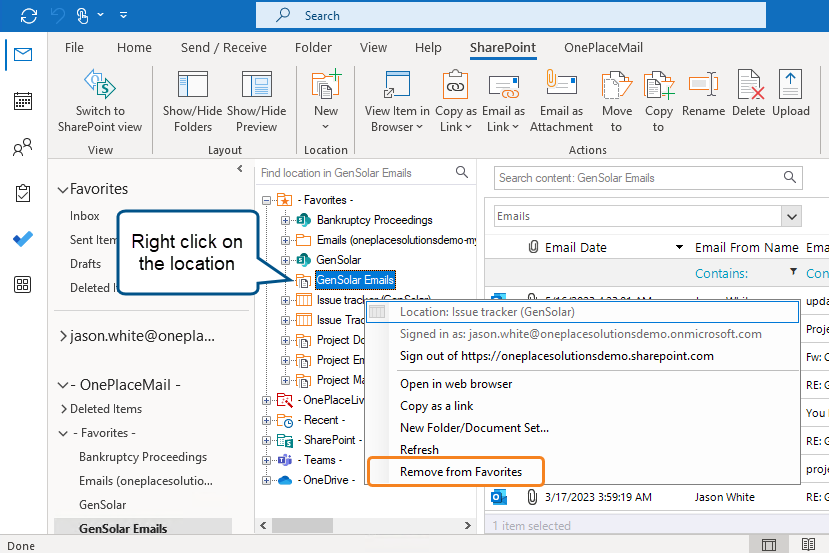
Task: Collapse the - OnePlaceMail - folder group
Action: 62,385
